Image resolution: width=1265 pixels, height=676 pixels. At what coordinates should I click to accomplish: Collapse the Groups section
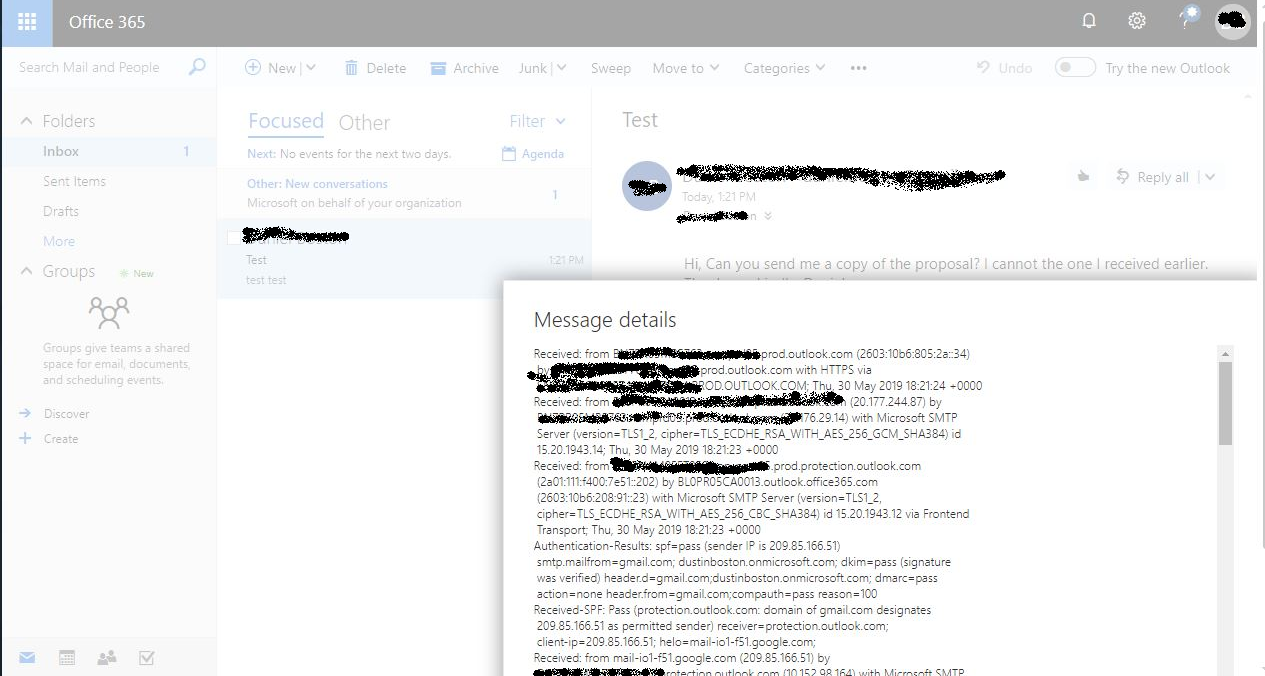click(27, 271)
